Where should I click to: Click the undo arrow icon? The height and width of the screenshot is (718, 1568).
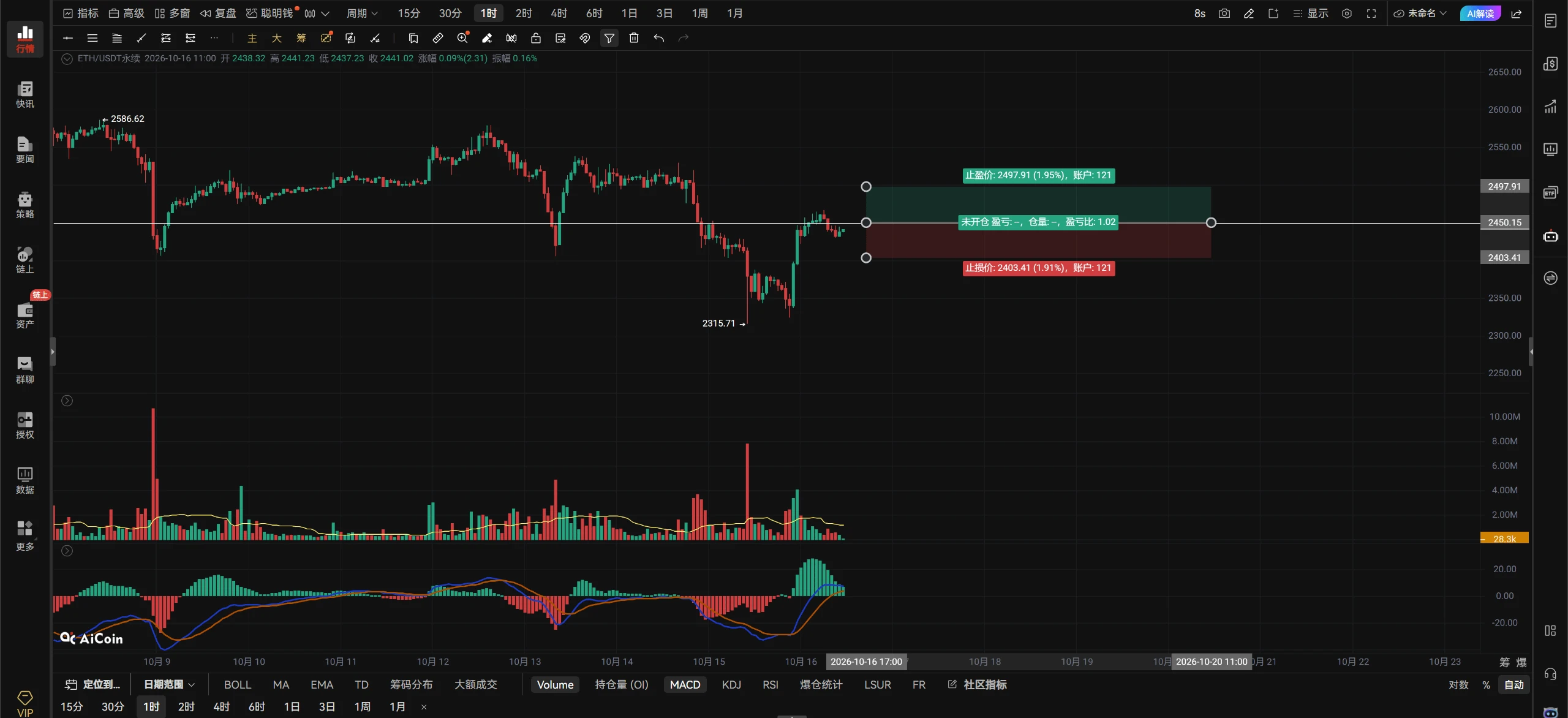[659, 38]
